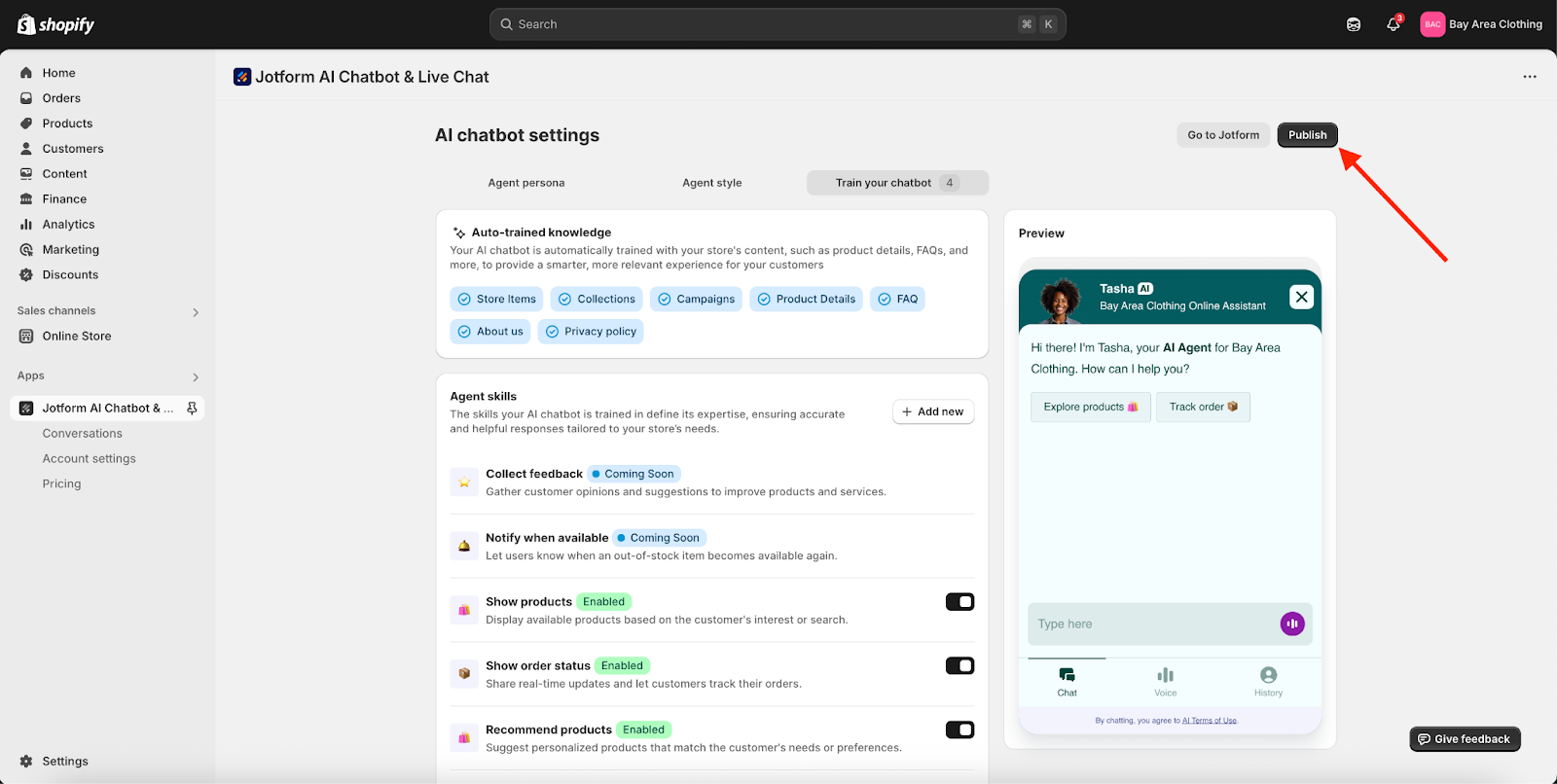Viewport: 1557px width, 784px height.
Task: Click the Home icon in sidebar
Action: [x=26, y=73]
